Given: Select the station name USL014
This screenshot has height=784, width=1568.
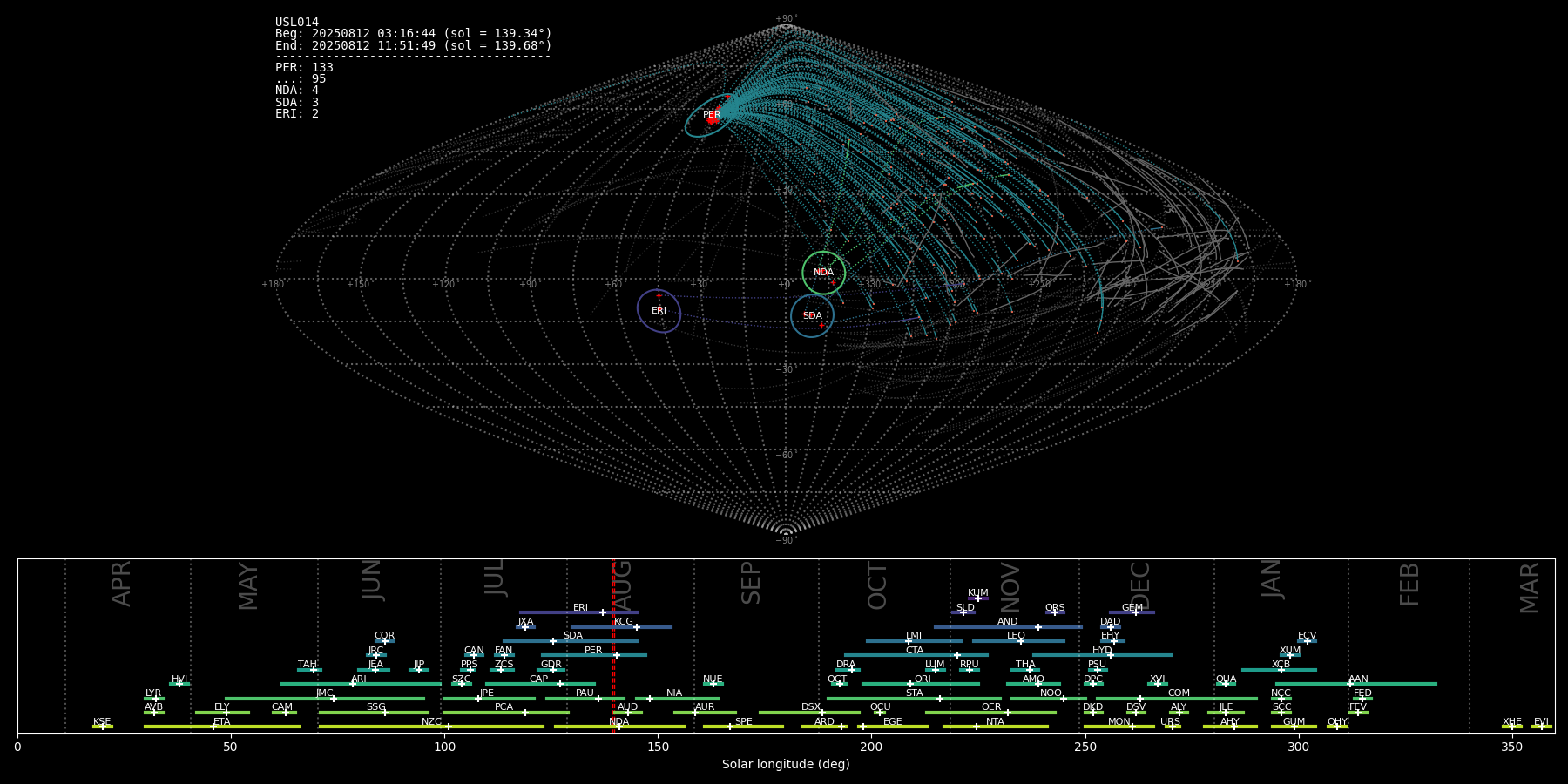Looking at the screenshot, I should (x=297, y=22).
